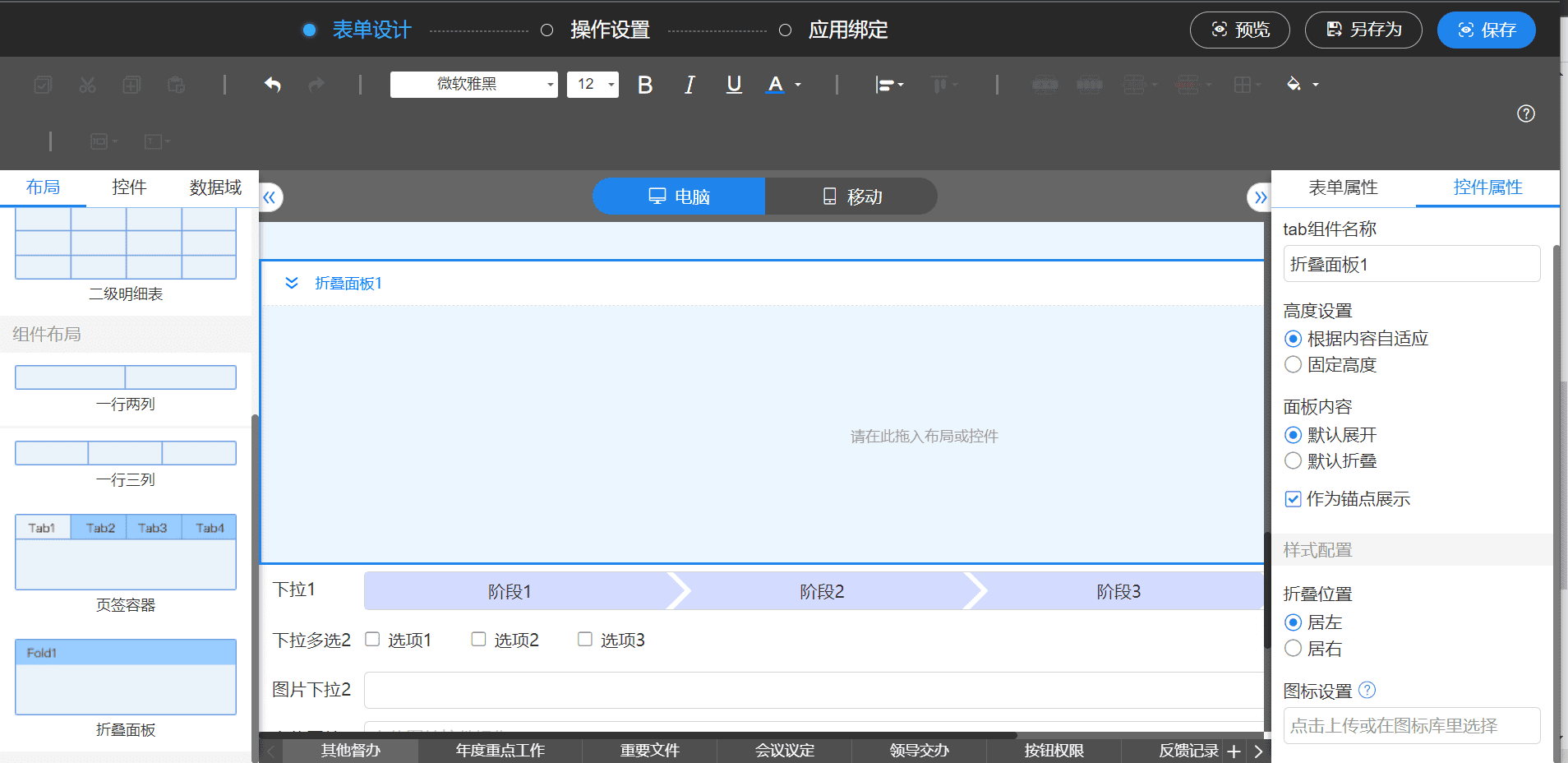Click the vertical alignment icon
Image resolution: width=1568 pixels, height=763 pixels.
pyautogui.click(x=938, y=85)
